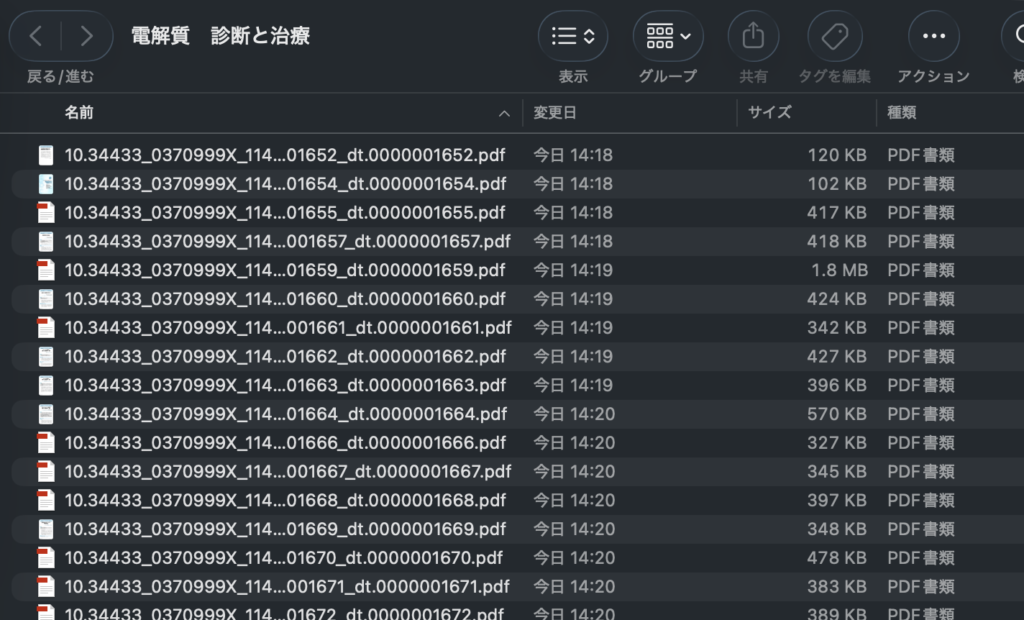Select PDF icon of file ending 1659.pdf
This screenshot has width=1024, height=620.
point(45,270)
